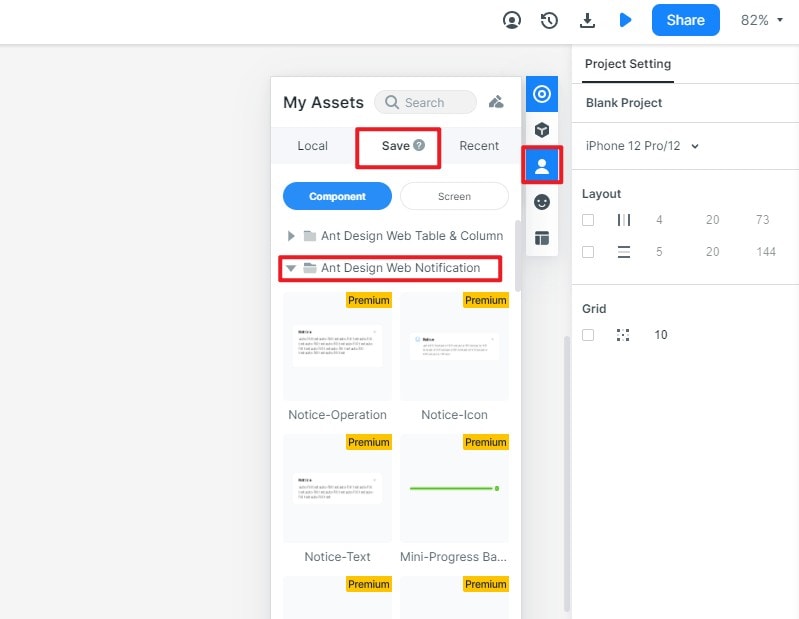Edit the grid size value 10
The image size is (799, 619).
point(661,335)
